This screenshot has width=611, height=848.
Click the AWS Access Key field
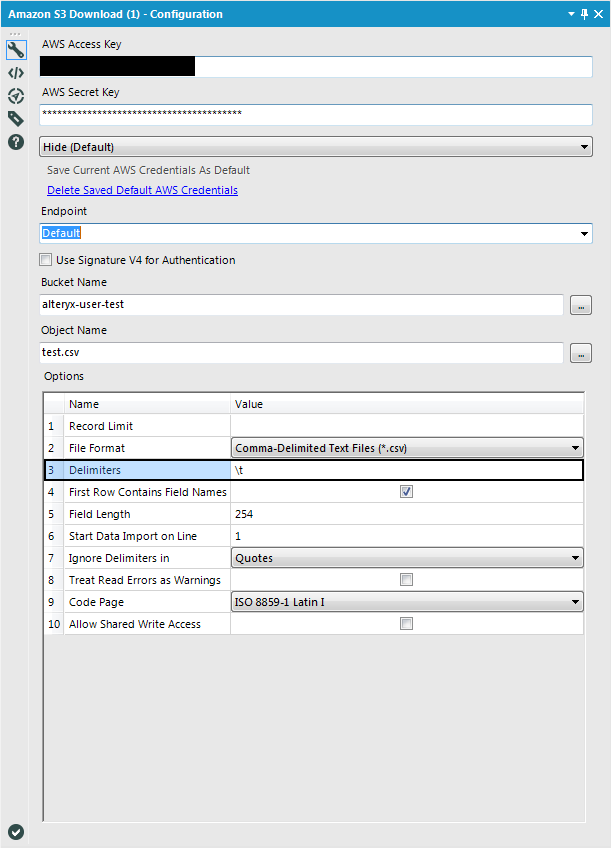click(x=316, y=67)
